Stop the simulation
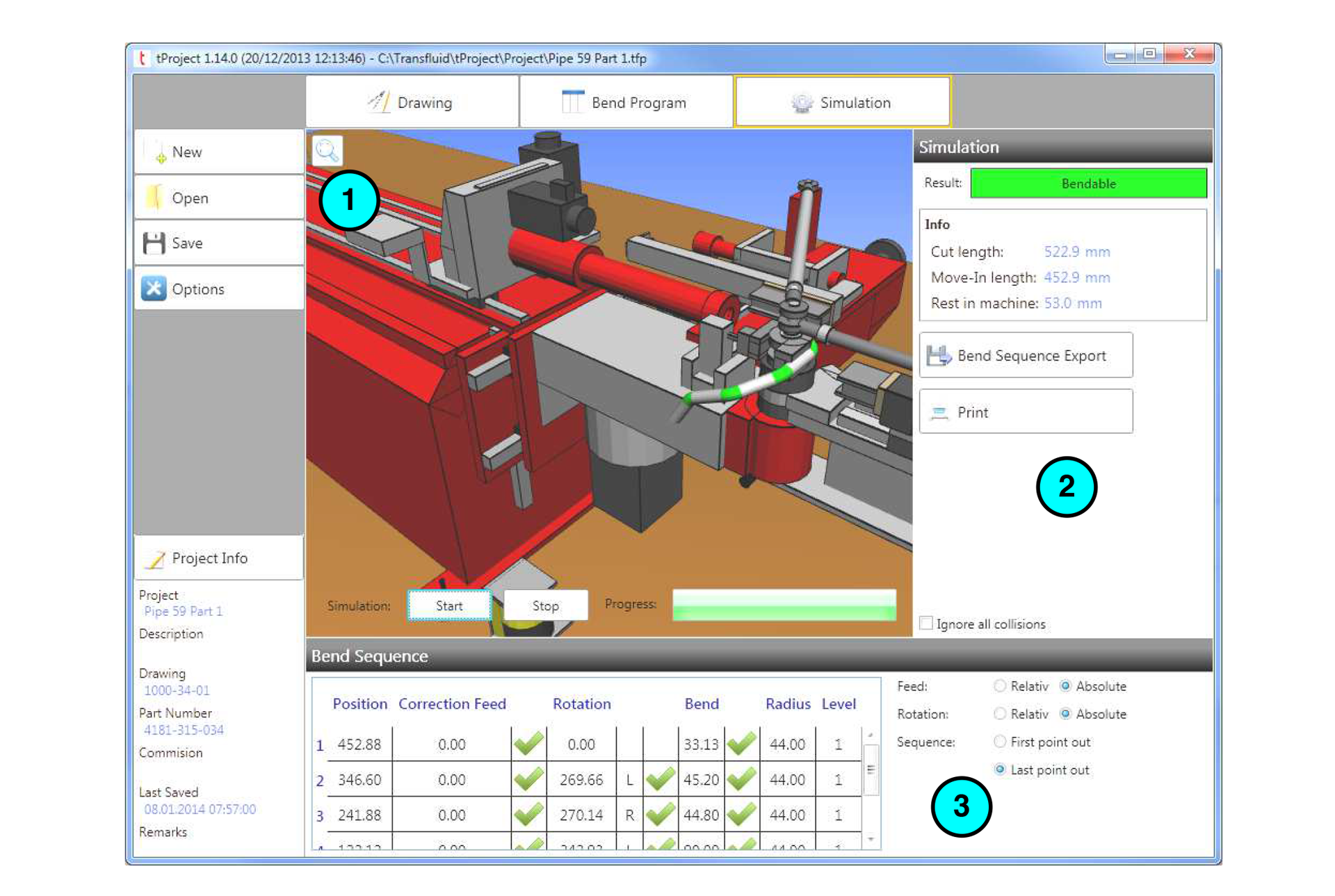Image resolution: width=1335 pixels, height=896 pixels. 545,605
